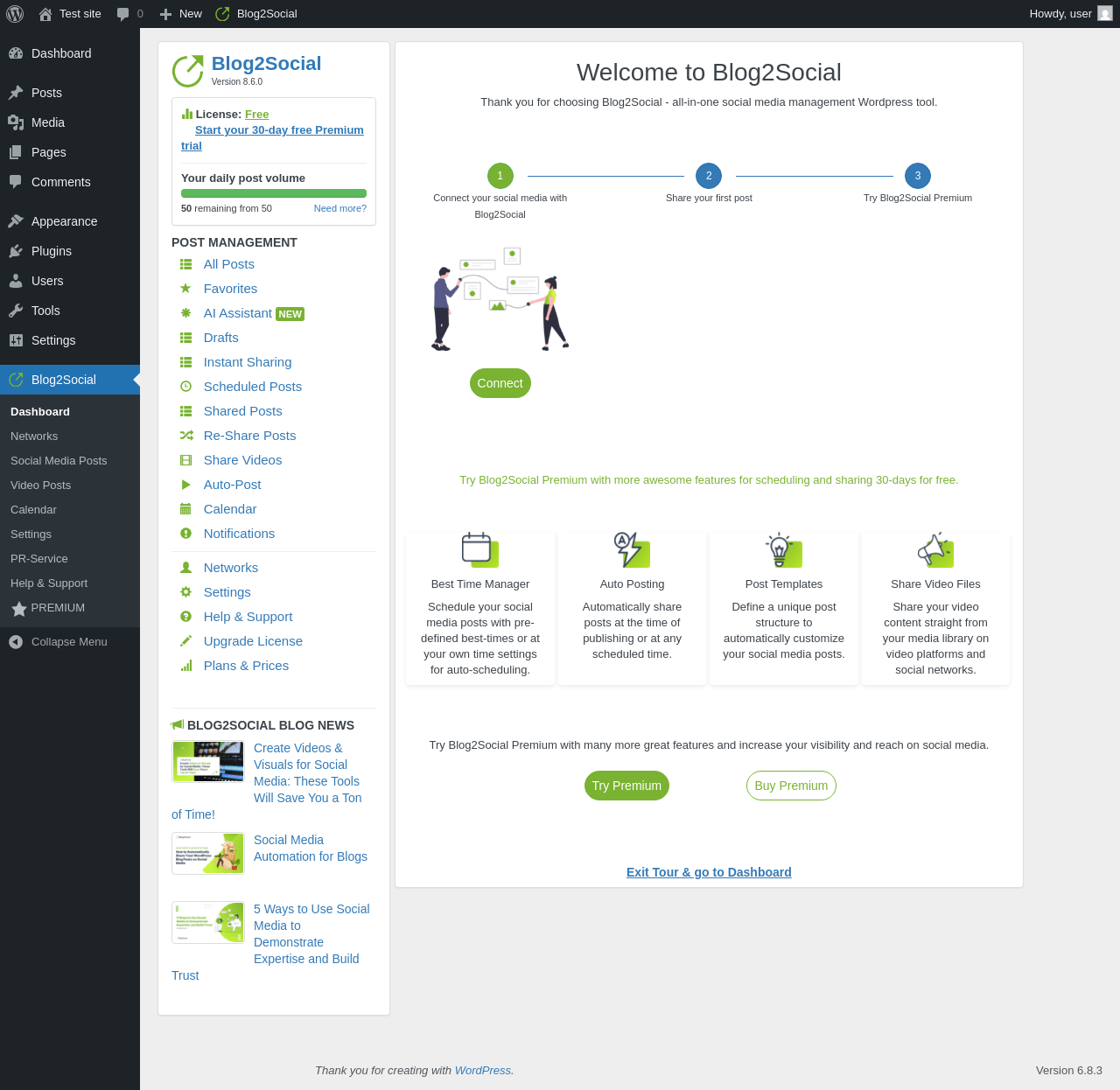Click the AI Assistant icon
This screenshot has width=1120, height=1090.
tap(185, 313)
